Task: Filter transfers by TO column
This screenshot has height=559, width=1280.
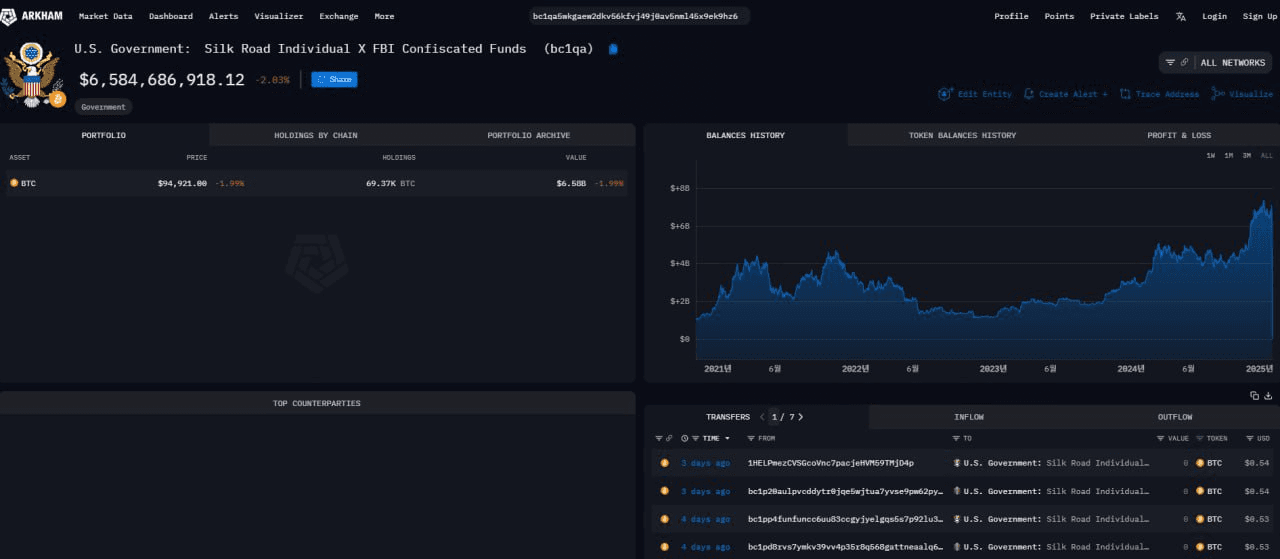Action: 956,438
